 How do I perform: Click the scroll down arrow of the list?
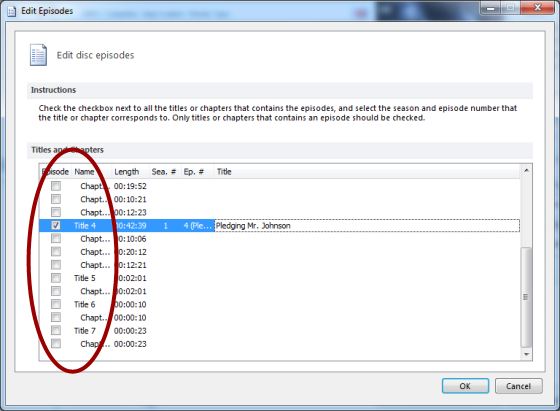click(x=526, y=354)
